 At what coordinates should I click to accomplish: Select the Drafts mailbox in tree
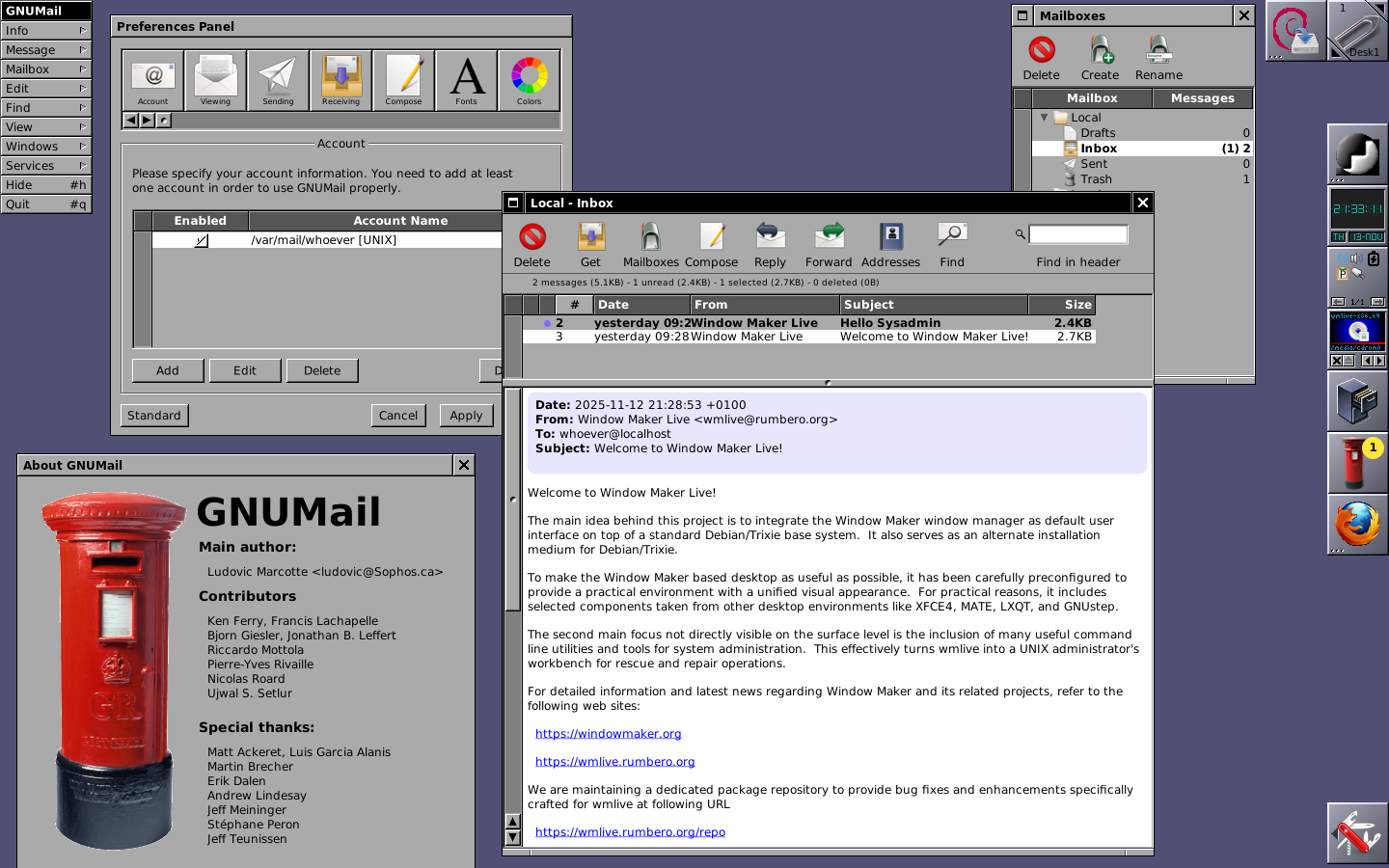[x=1143, y=133]
